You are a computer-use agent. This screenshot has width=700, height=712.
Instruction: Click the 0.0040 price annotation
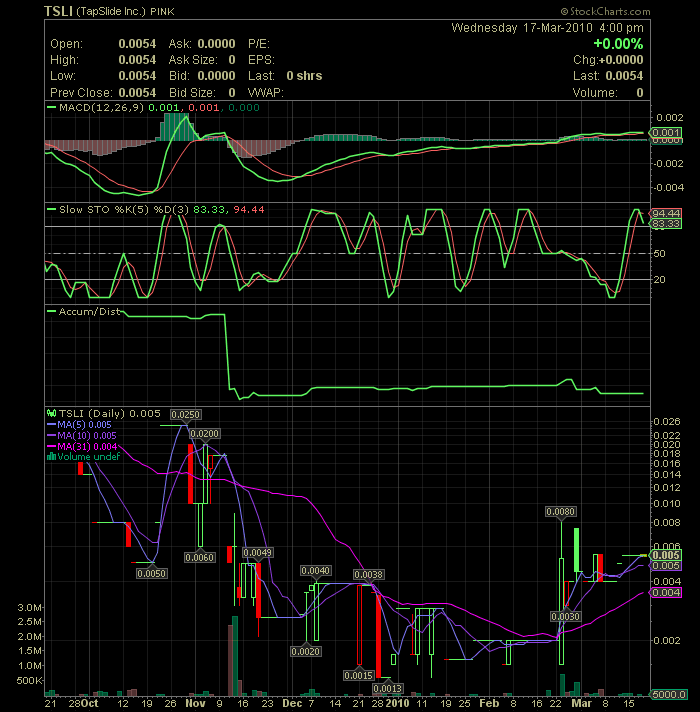pos(315,571)
